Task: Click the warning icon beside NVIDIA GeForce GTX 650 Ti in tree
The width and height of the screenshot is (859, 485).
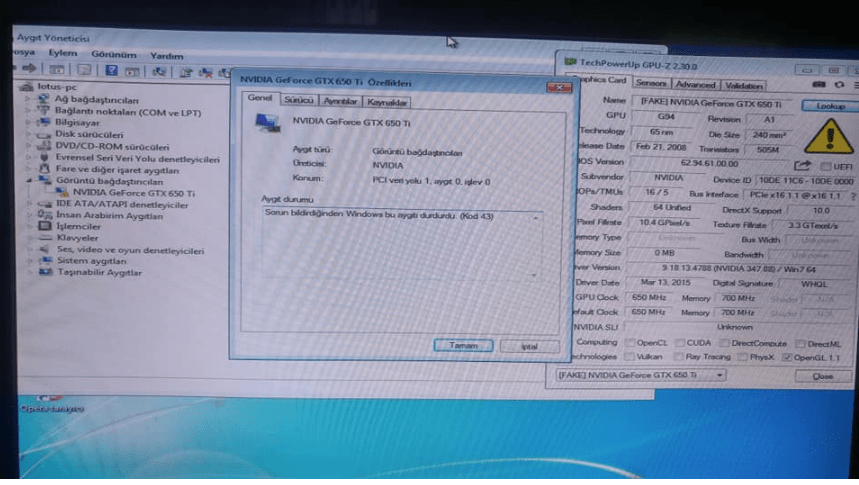Action: (x=62, y=192)
